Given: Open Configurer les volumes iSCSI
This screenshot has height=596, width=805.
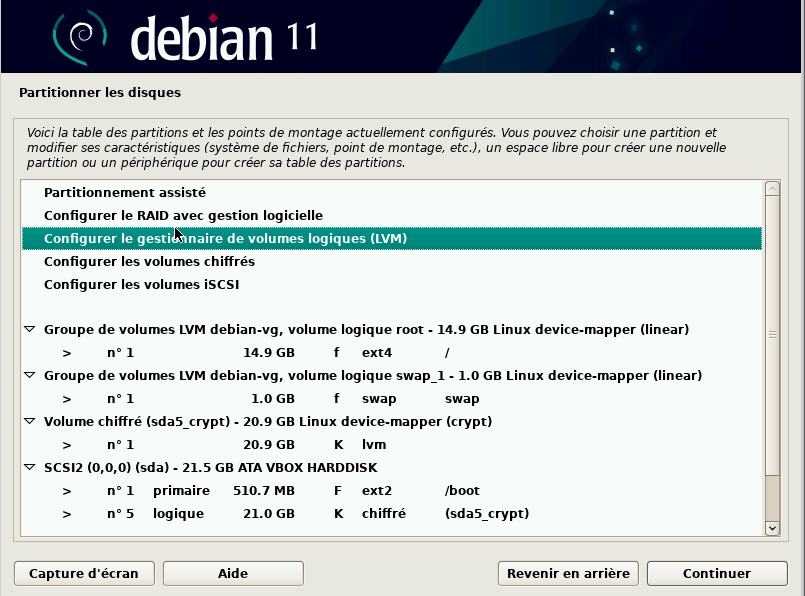Looking at the screenshot, I should (x=141, y=284).
